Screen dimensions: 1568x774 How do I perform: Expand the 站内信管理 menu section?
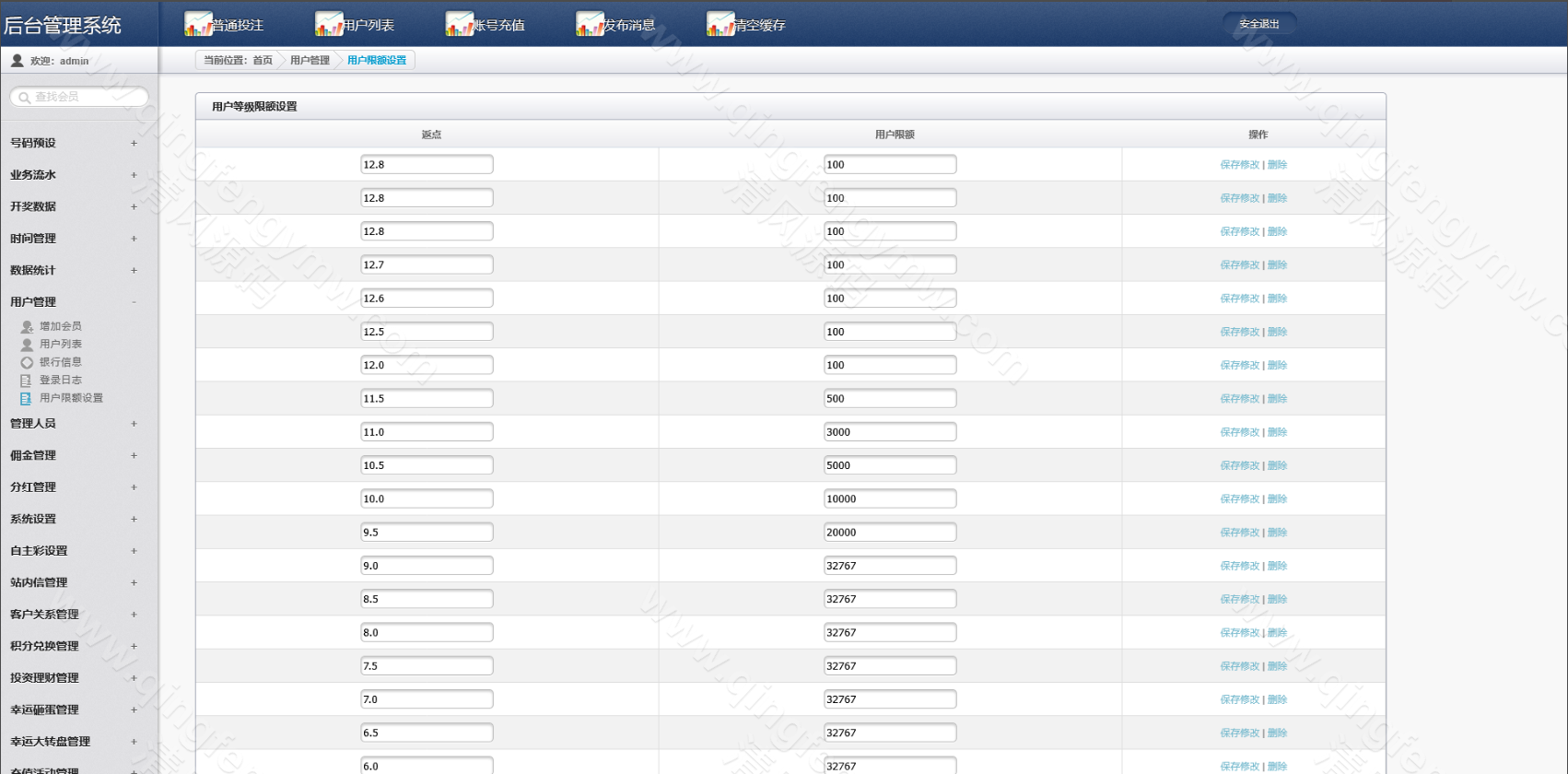[134, 582]
